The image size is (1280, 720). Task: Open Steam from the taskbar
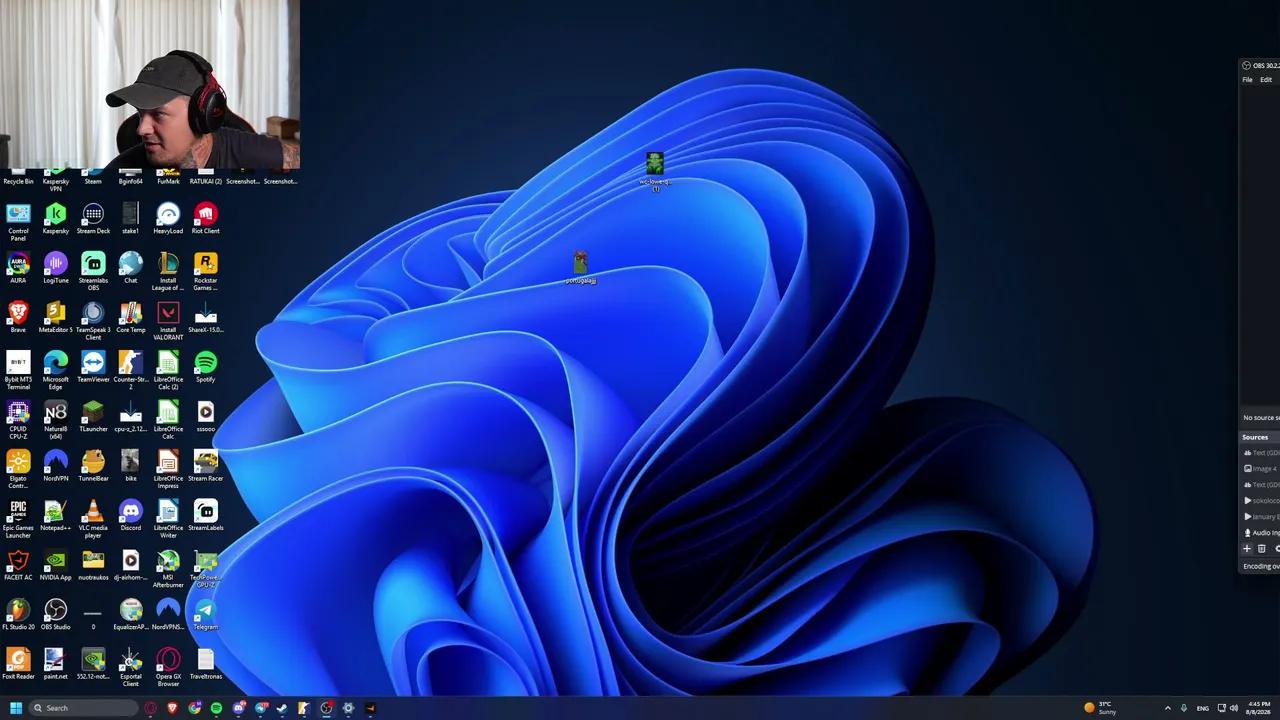click(282, 708)
